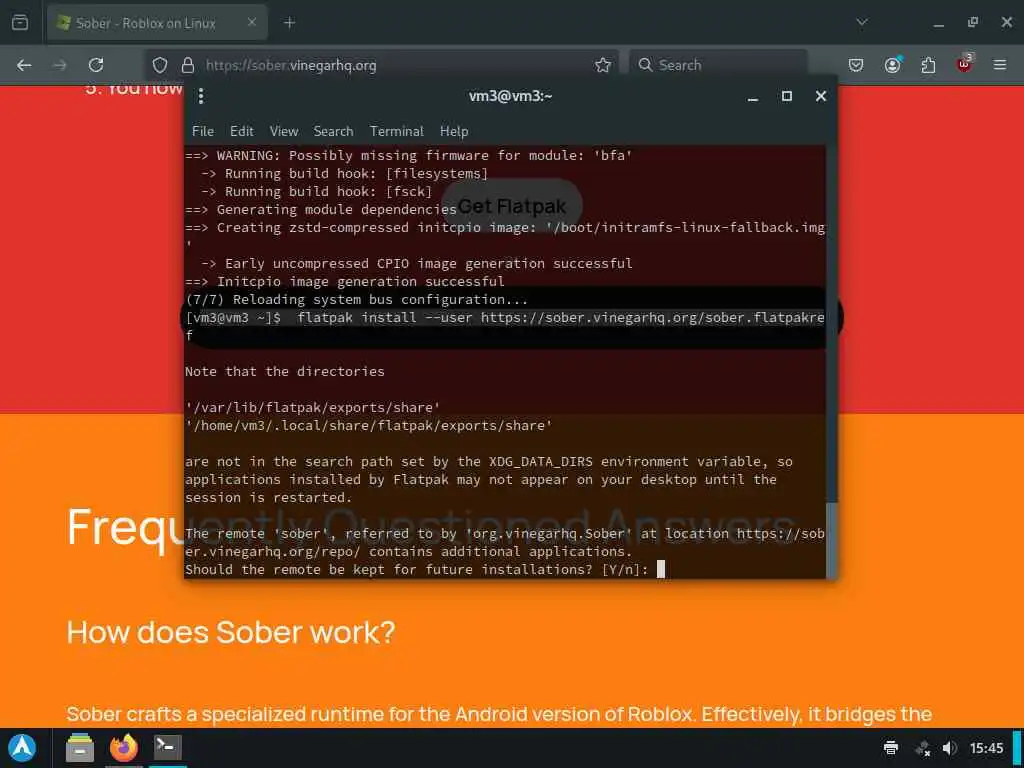
Task: Open the file manager from taskbar
Action: pyautogui.click(x=80, y=748)
